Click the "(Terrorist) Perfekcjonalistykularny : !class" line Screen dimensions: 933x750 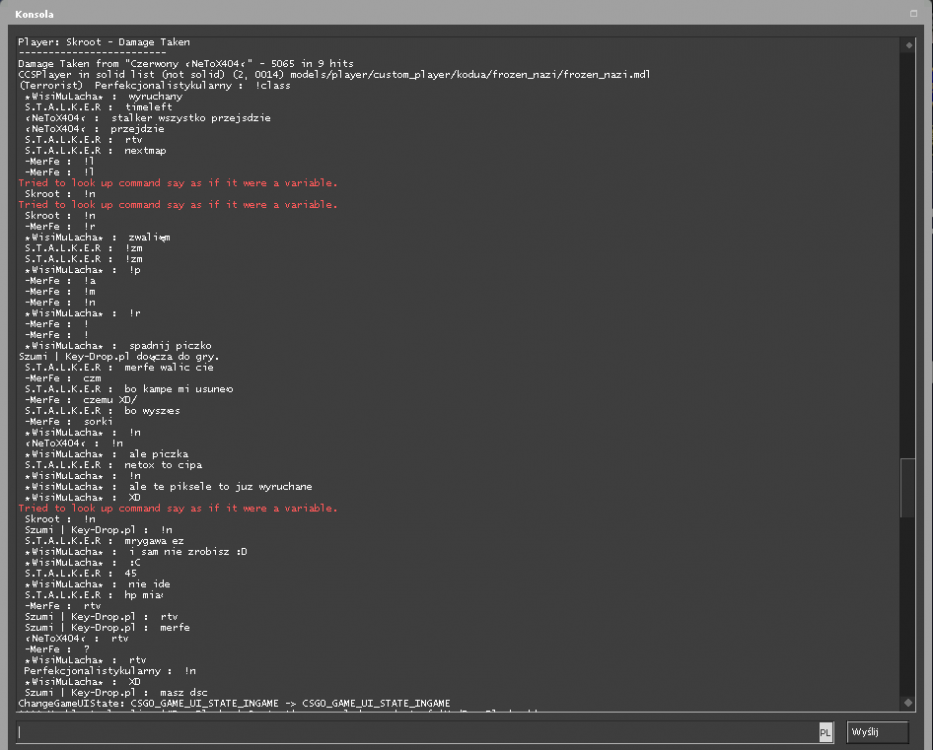155,85
